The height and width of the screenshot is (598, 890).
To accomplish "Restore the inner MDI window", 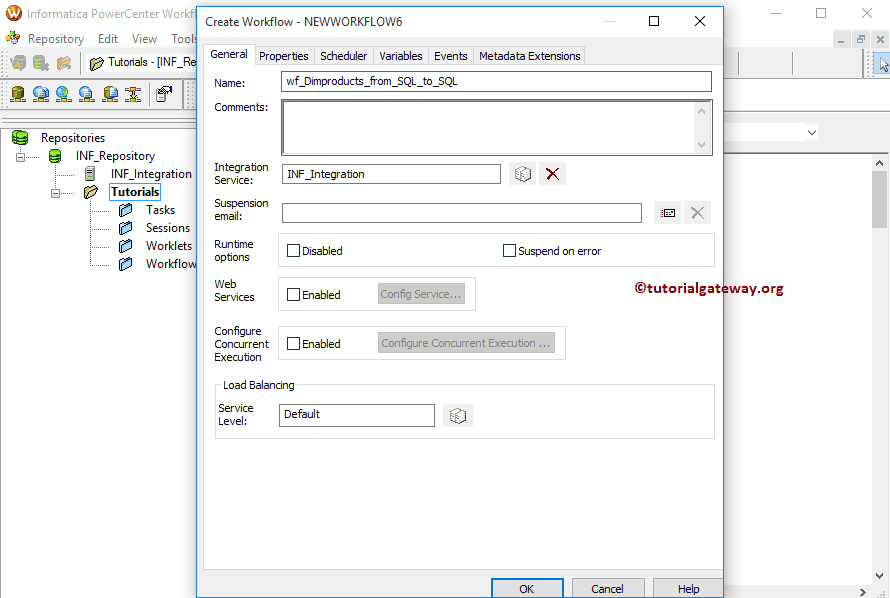I will tap(860, 39).
